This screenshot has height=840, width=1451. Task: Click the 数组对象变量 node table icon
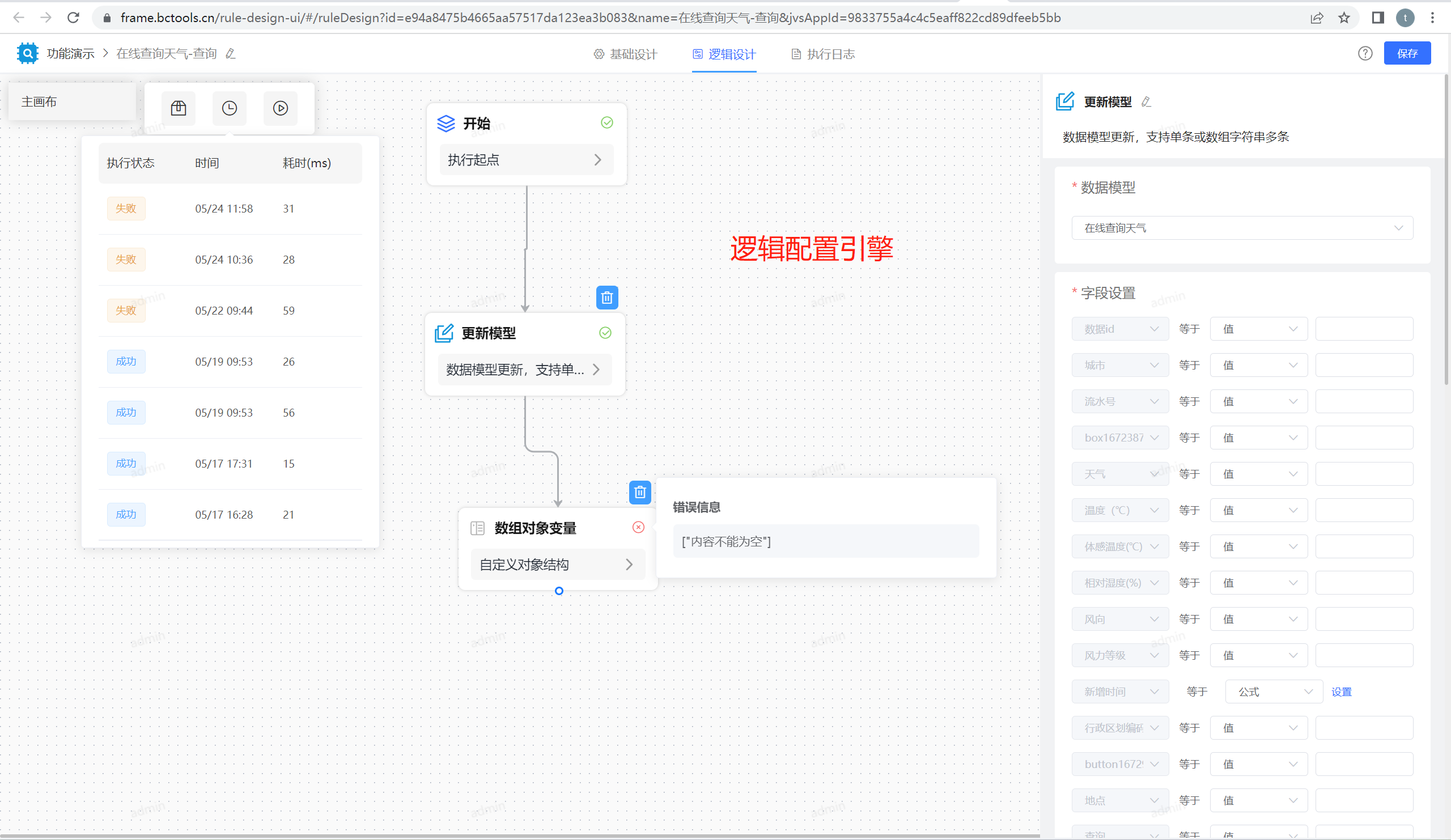coord(477,527)
